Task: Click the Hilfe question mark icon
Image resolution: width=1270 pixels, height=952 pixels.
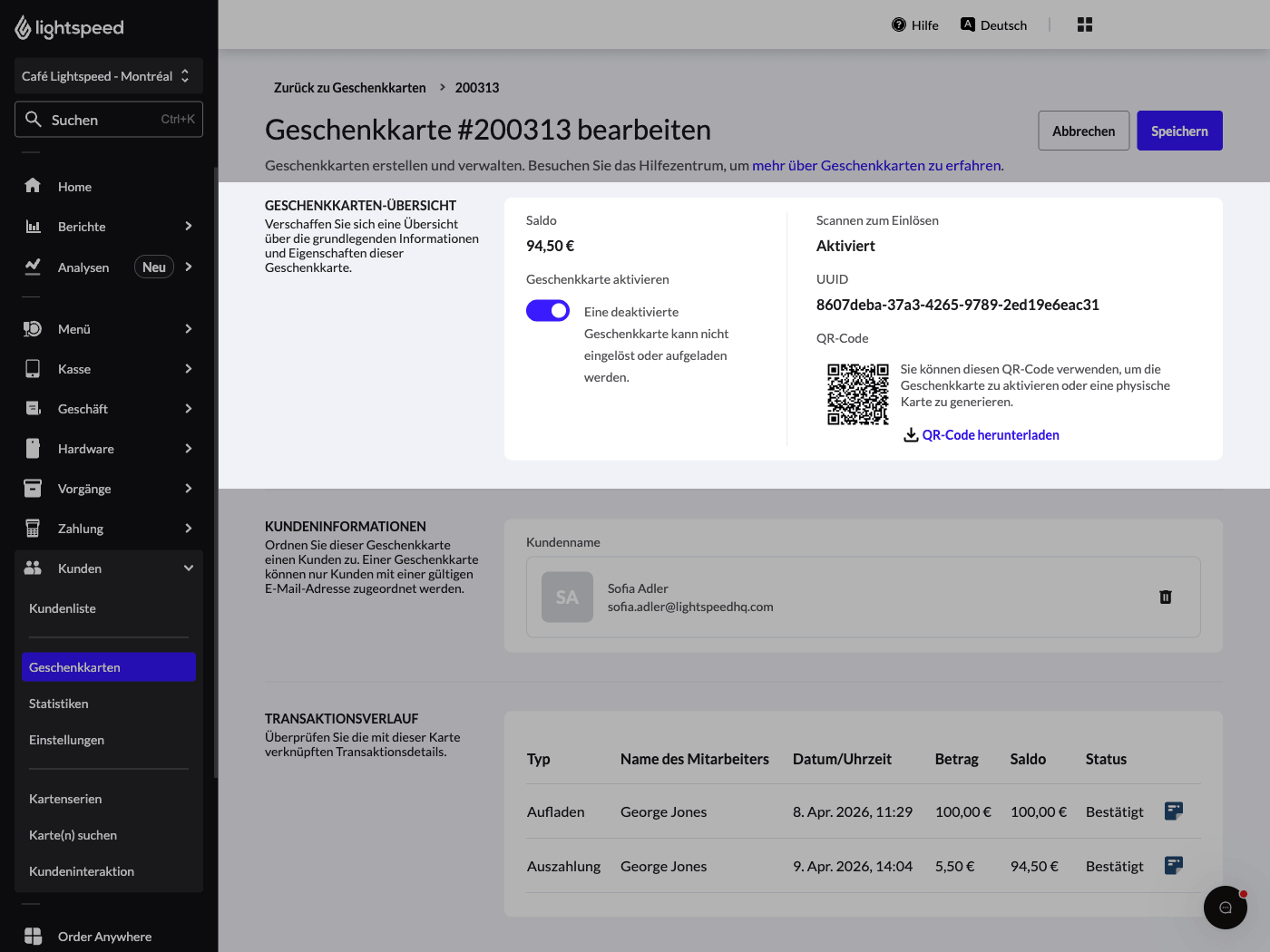Action: tap(899, 24)
